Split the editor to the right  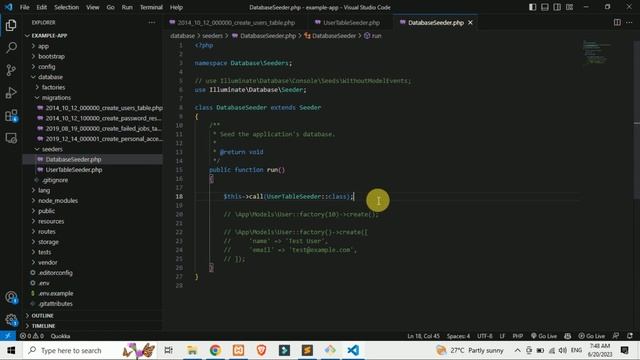point(617,22)
